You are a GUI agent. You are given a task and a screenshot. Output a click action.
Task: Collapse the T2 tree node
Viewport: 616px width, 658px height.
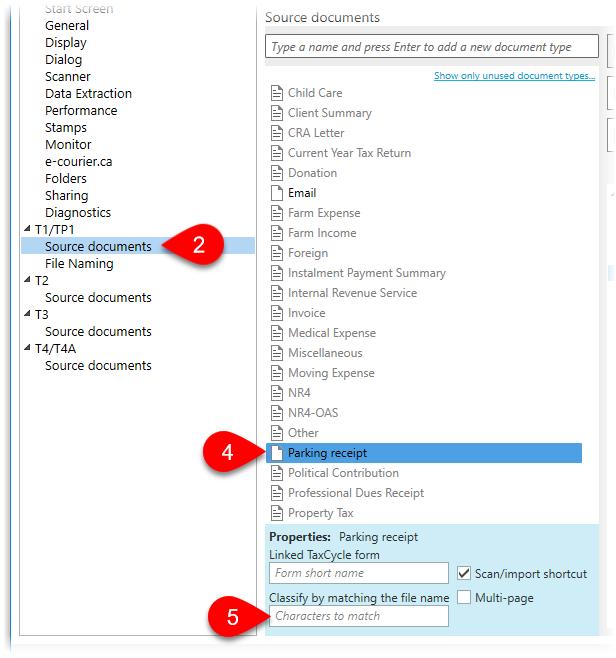click(27, 281)
